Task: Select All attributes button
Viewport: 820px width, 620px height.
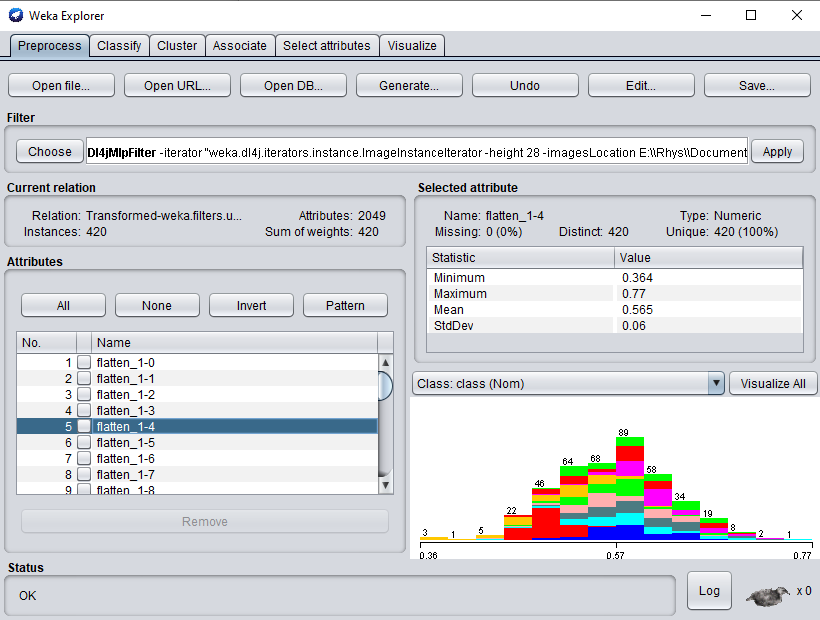Action: (x=63, y=305)
